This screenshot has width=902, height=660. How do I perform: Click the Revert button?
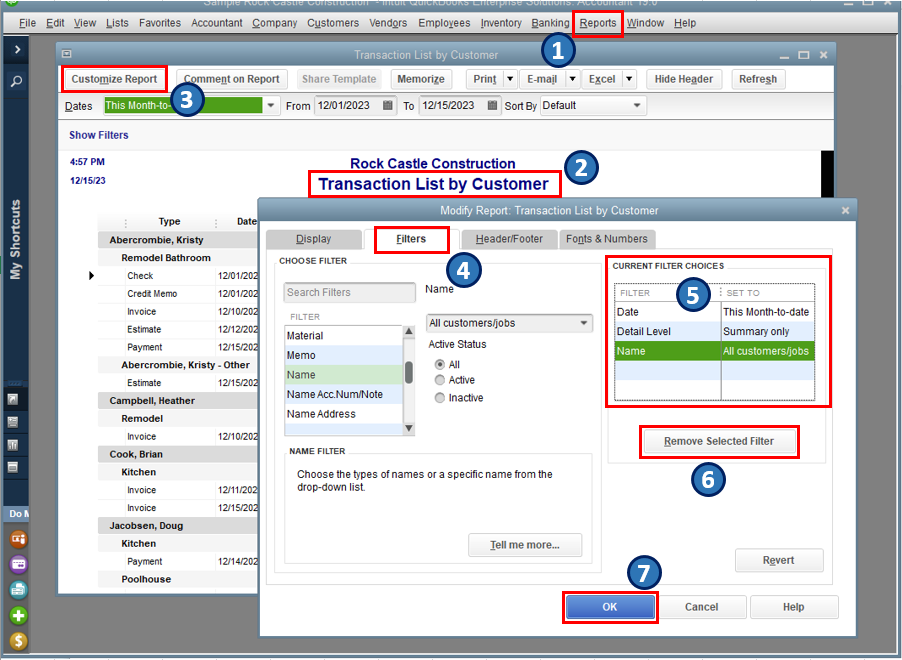[778, 560]
